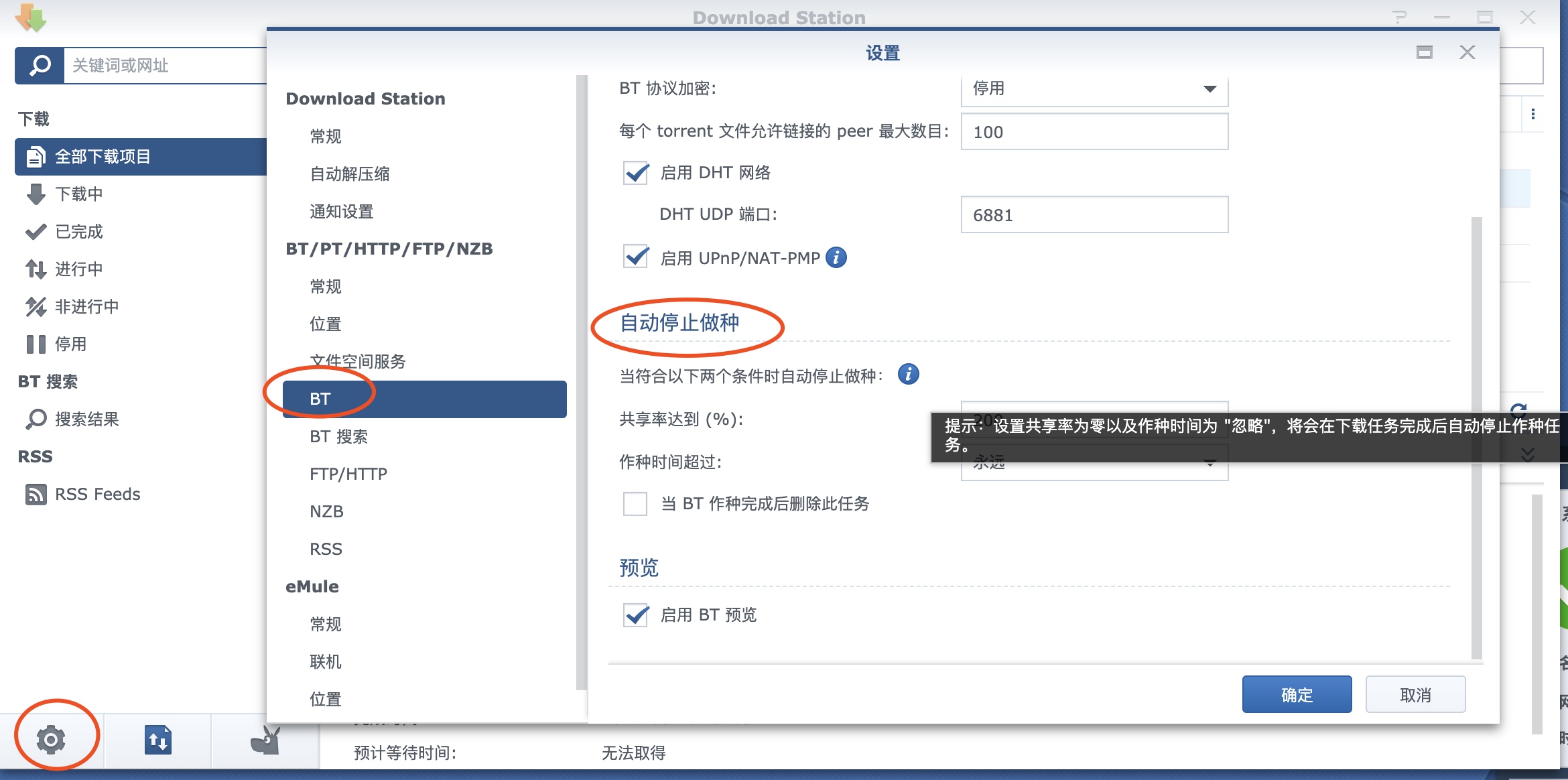Select BT in settings sidebar
Image resolution: width=1568 pixels, height=780 pixels.
(x=425, y=399)
